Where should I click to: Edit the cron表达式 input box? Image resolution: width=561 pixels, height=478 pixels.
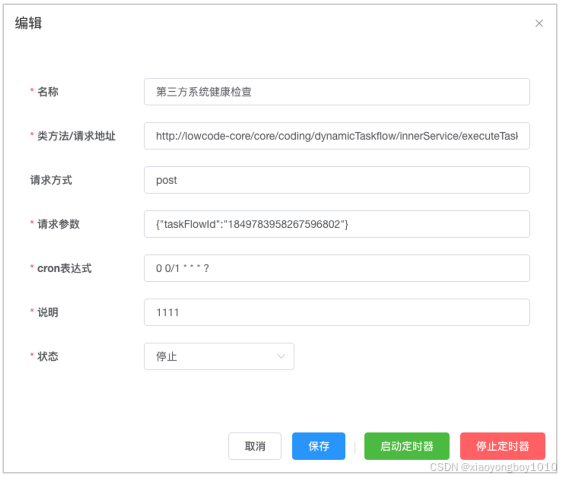click(337, 268)
